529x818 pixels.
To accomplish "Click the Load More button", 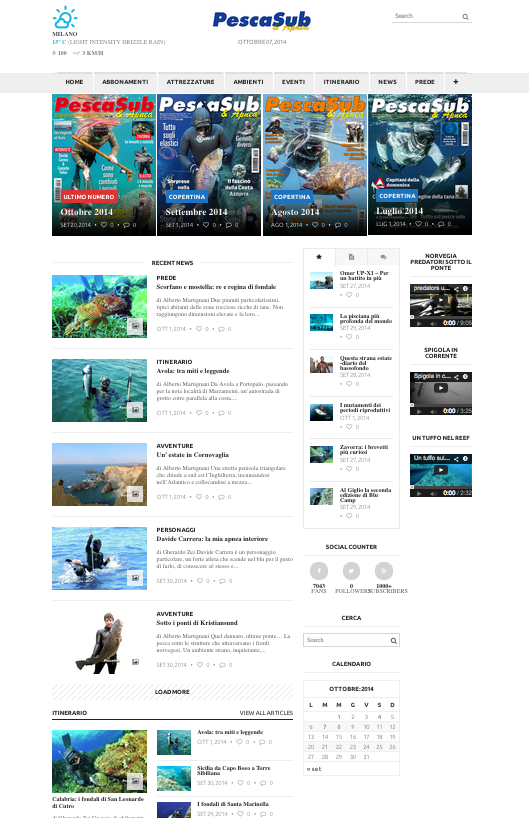I will tap(172, 692).
